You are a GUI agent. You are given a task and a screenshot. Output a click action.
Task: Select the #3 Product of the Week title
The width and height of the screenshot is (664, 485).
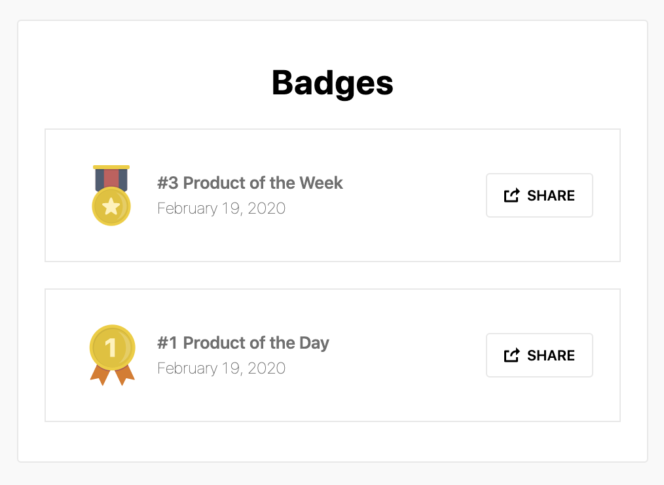[x=250, y=183]
